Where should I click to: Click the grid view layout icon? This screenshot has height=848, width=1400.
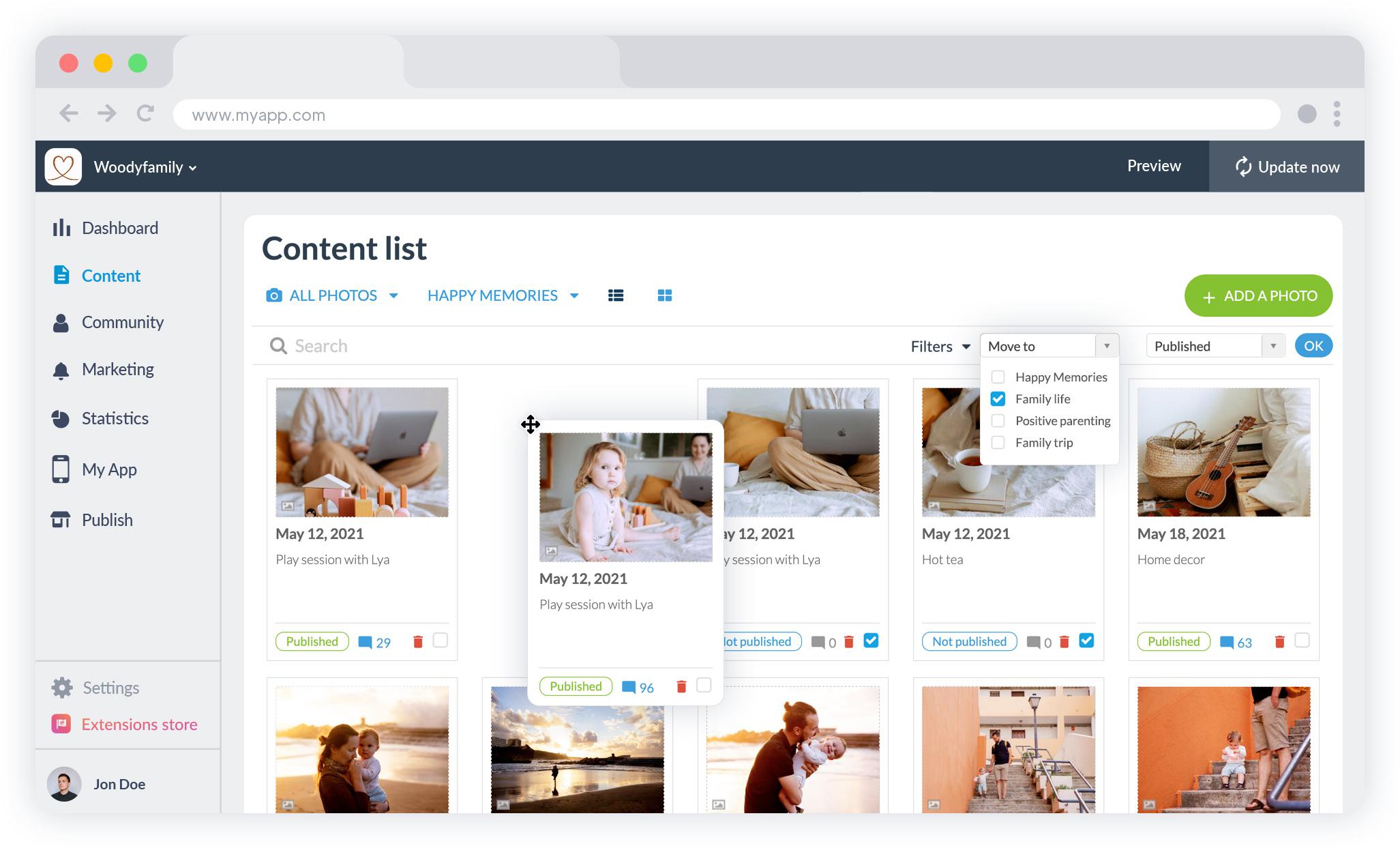[664, 295]
